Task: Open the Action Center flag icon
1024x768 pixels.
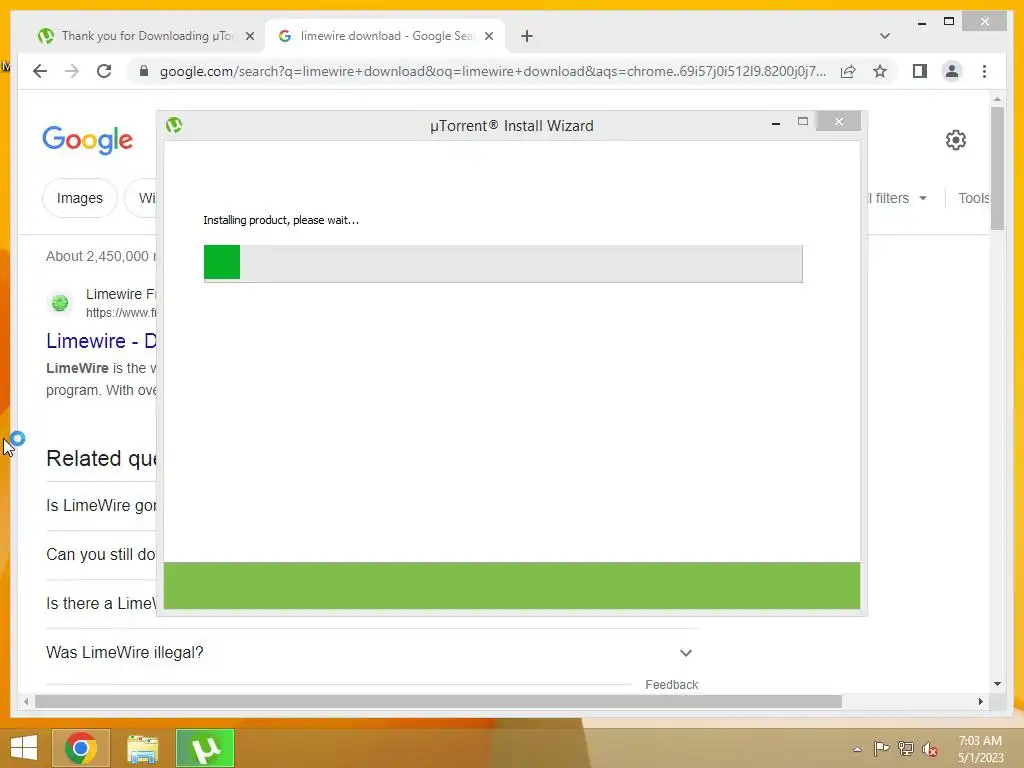Action: pos(881,748)
